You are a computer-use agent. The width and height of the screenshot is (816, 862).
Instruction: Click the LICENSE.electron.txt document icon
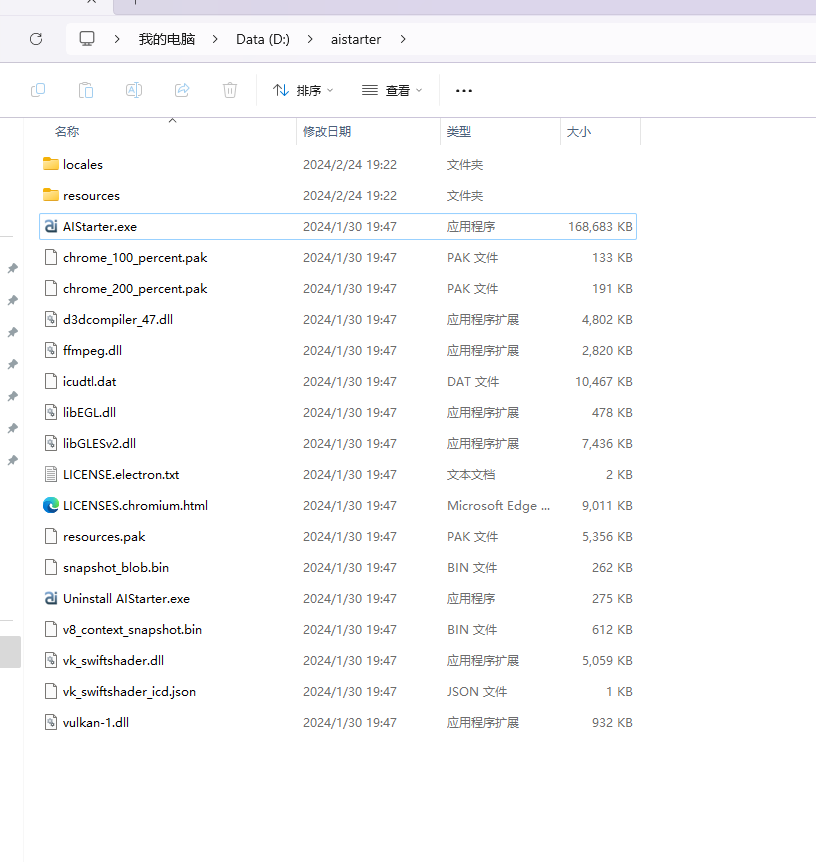click(x=51, y=474)
